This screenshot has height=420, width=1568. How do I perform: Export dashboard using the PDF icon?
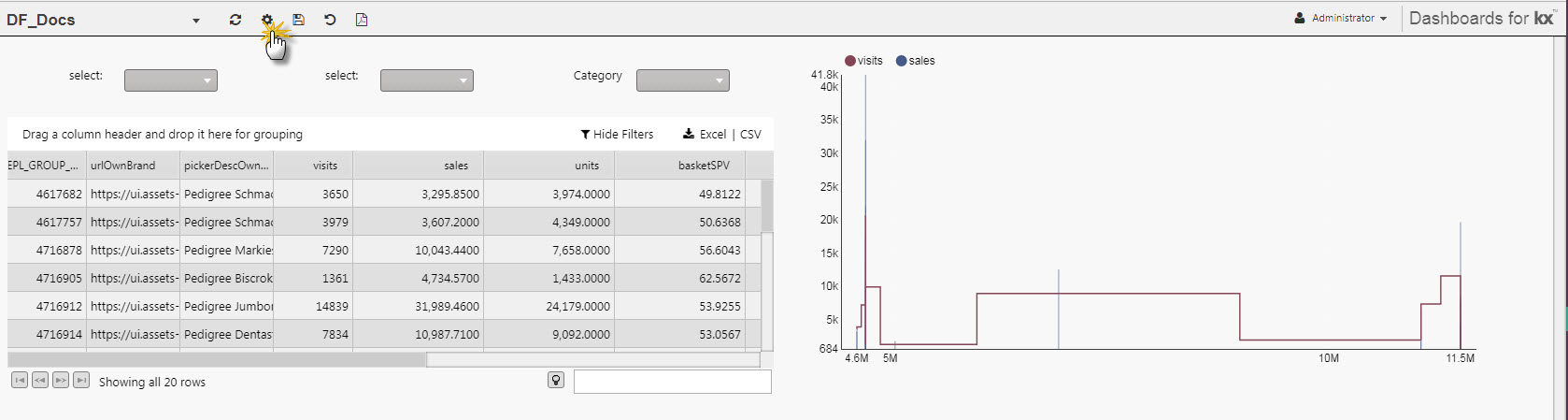click(x=362, y=20)
